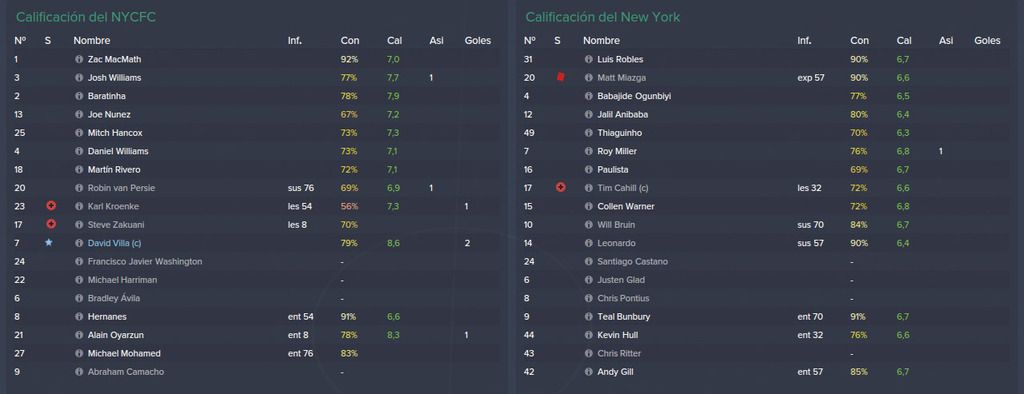Viewport: 1024px width, 394px height.
Task: Click the injury icon beside Tim Cahill
Action: [560, 188]
